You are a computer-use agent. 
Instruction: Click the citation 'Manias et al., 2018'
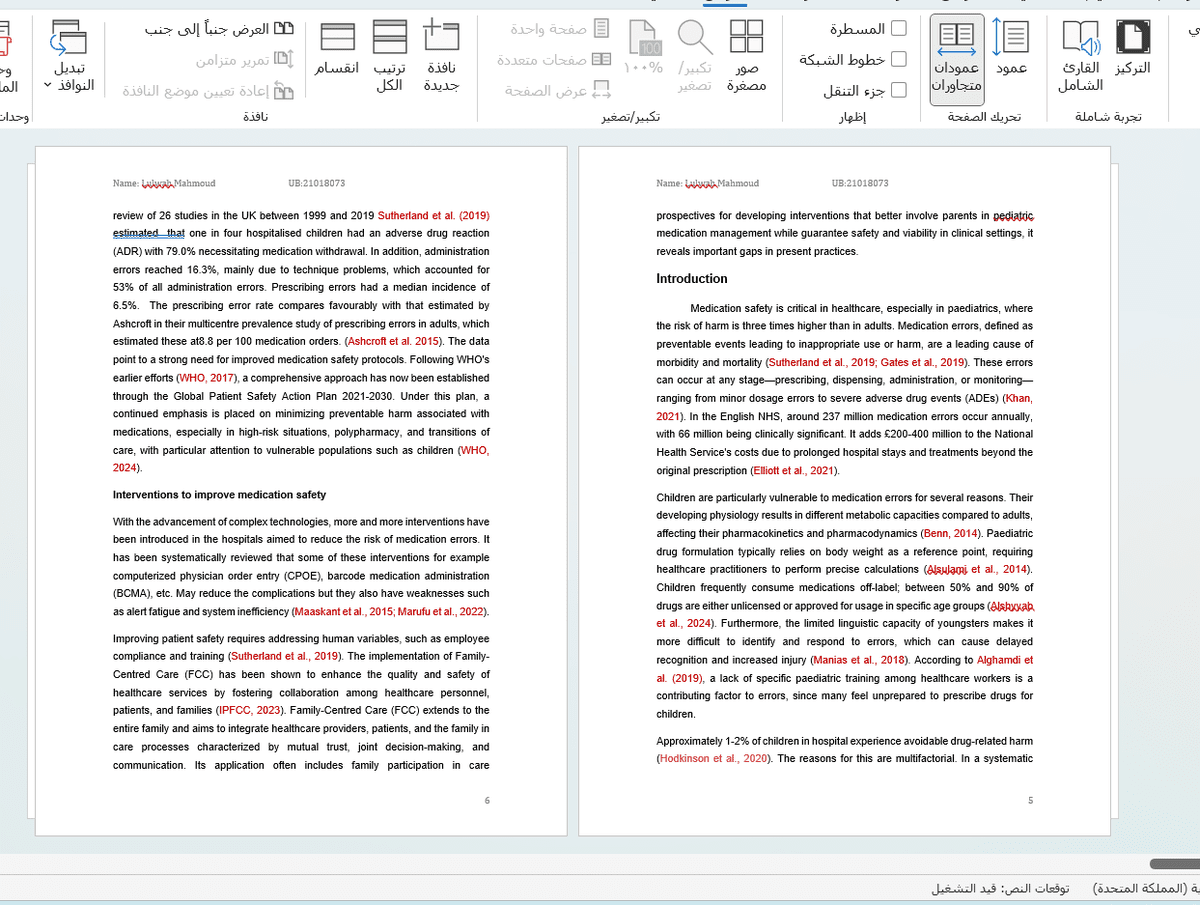pos(860,660)
